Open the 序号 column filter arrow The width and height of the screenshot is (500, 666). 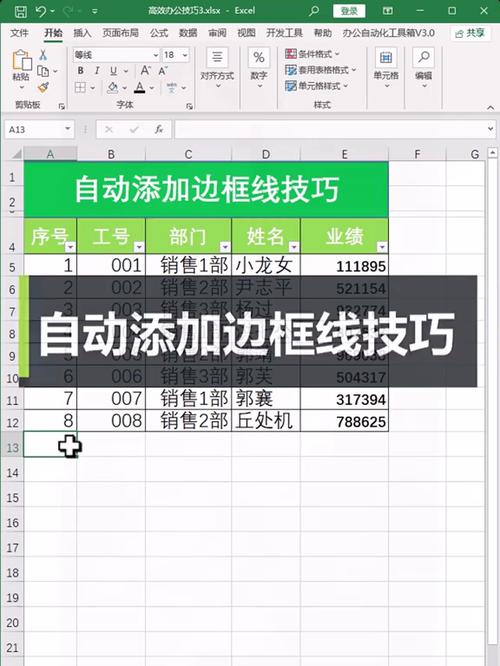71,247
